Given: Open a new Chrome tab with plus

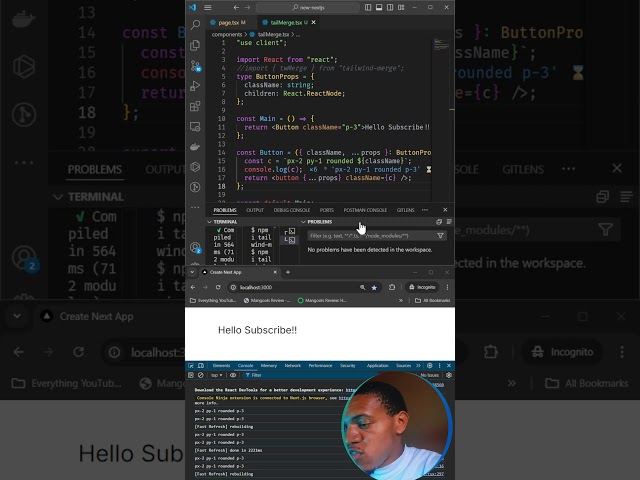Looking at the screenshot, I should [288, 272].
